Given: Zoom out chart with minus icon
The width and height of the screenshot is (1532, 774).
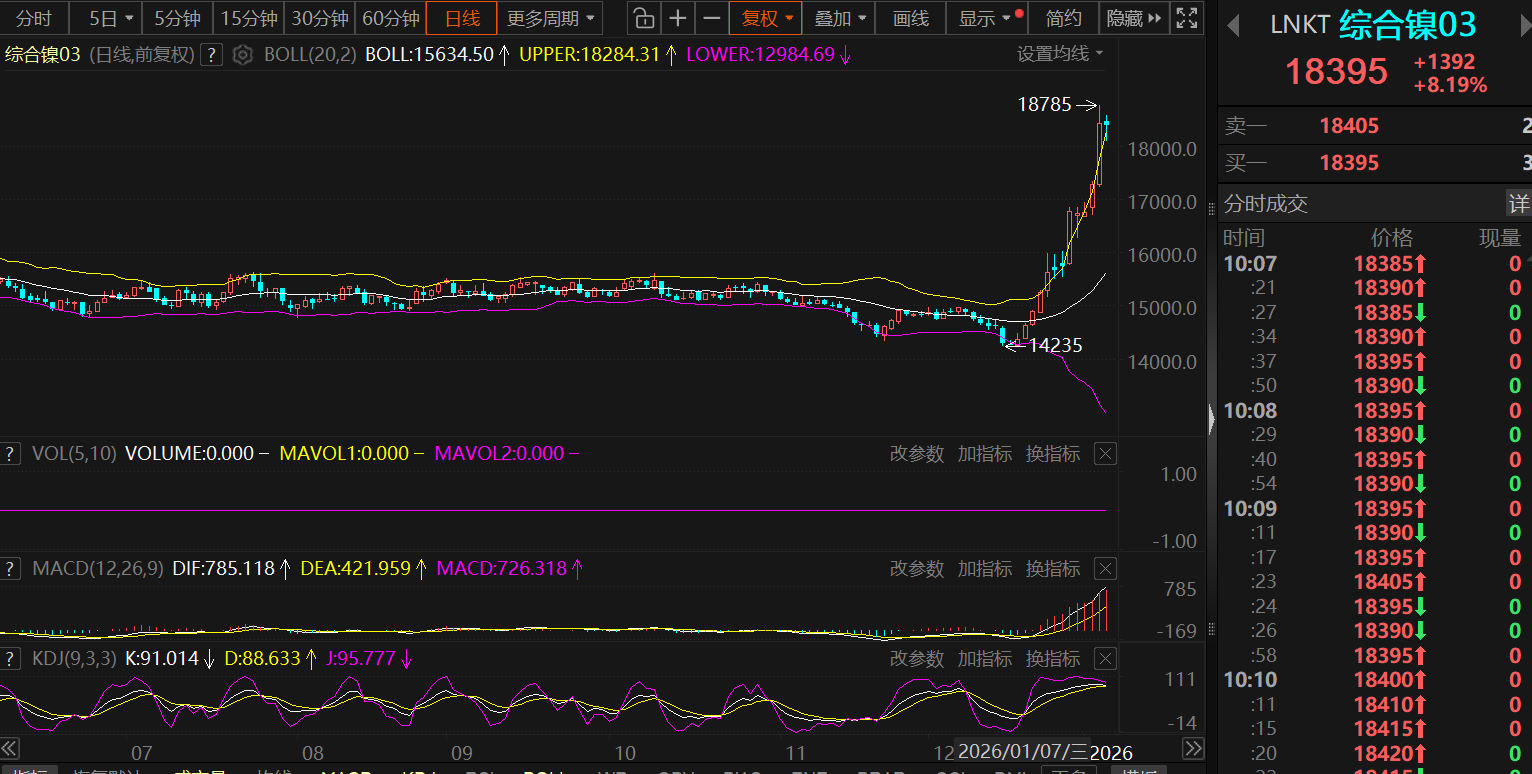Looking at the screenshot, I should click(711, 18).
